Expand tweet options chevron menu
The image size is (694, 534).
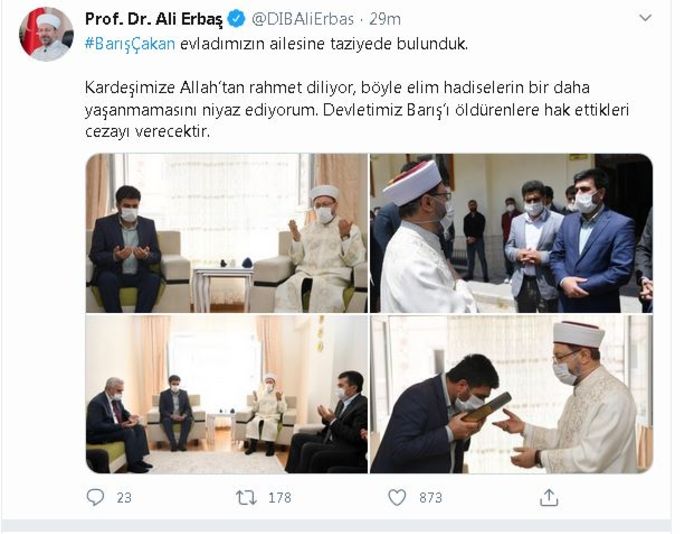[645, 18]
